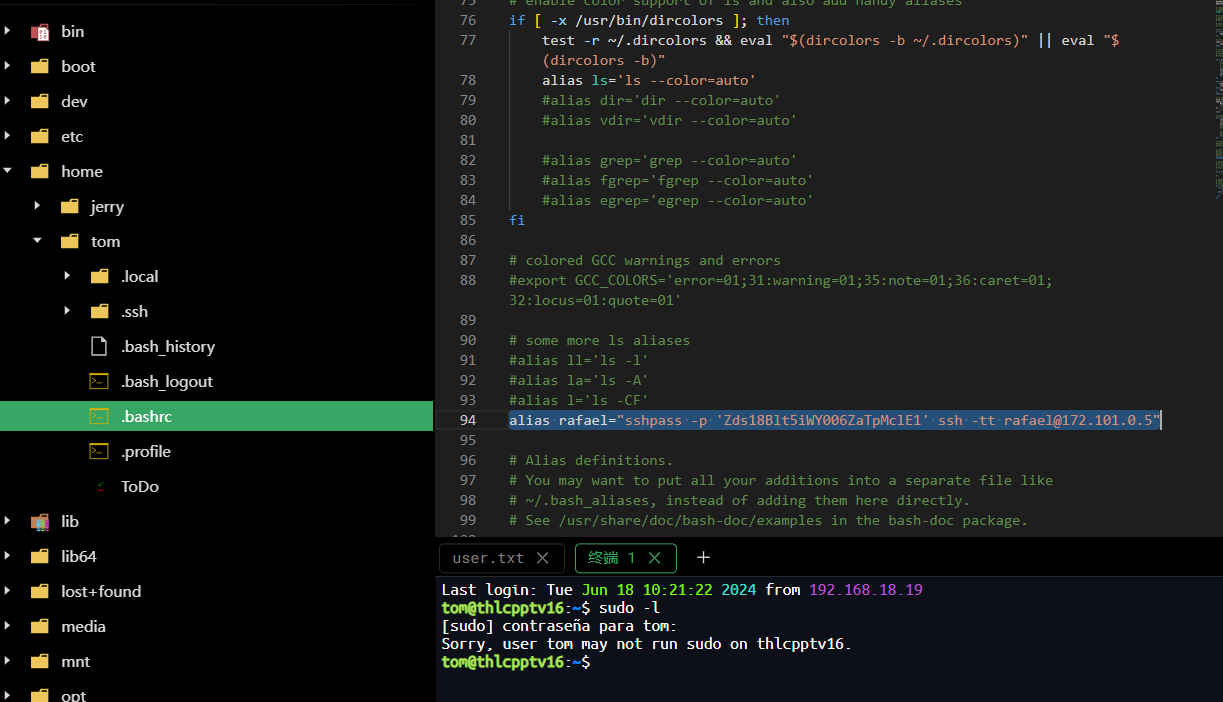Screen dimensions: 1223x702
Task: Expand the boot folder arrow
Action: (x=8, y=67)
